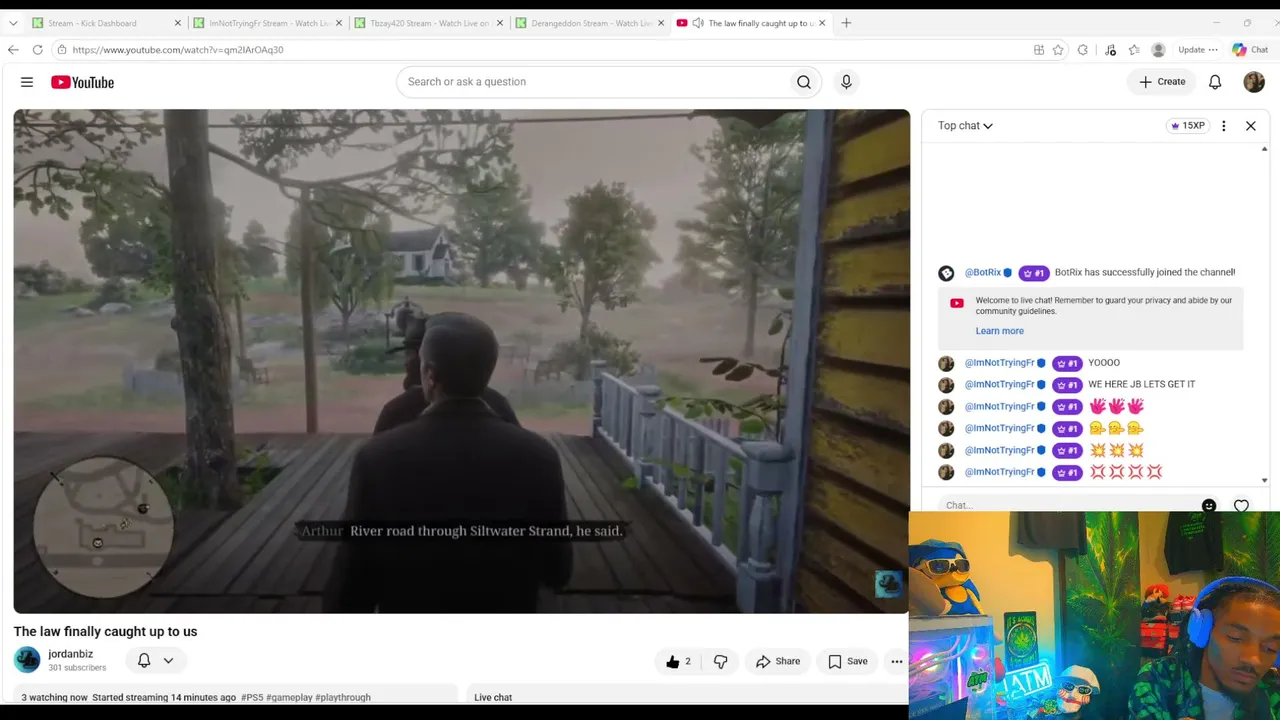
Task: Go back in browser history
Action: click(x=13, y=50)
